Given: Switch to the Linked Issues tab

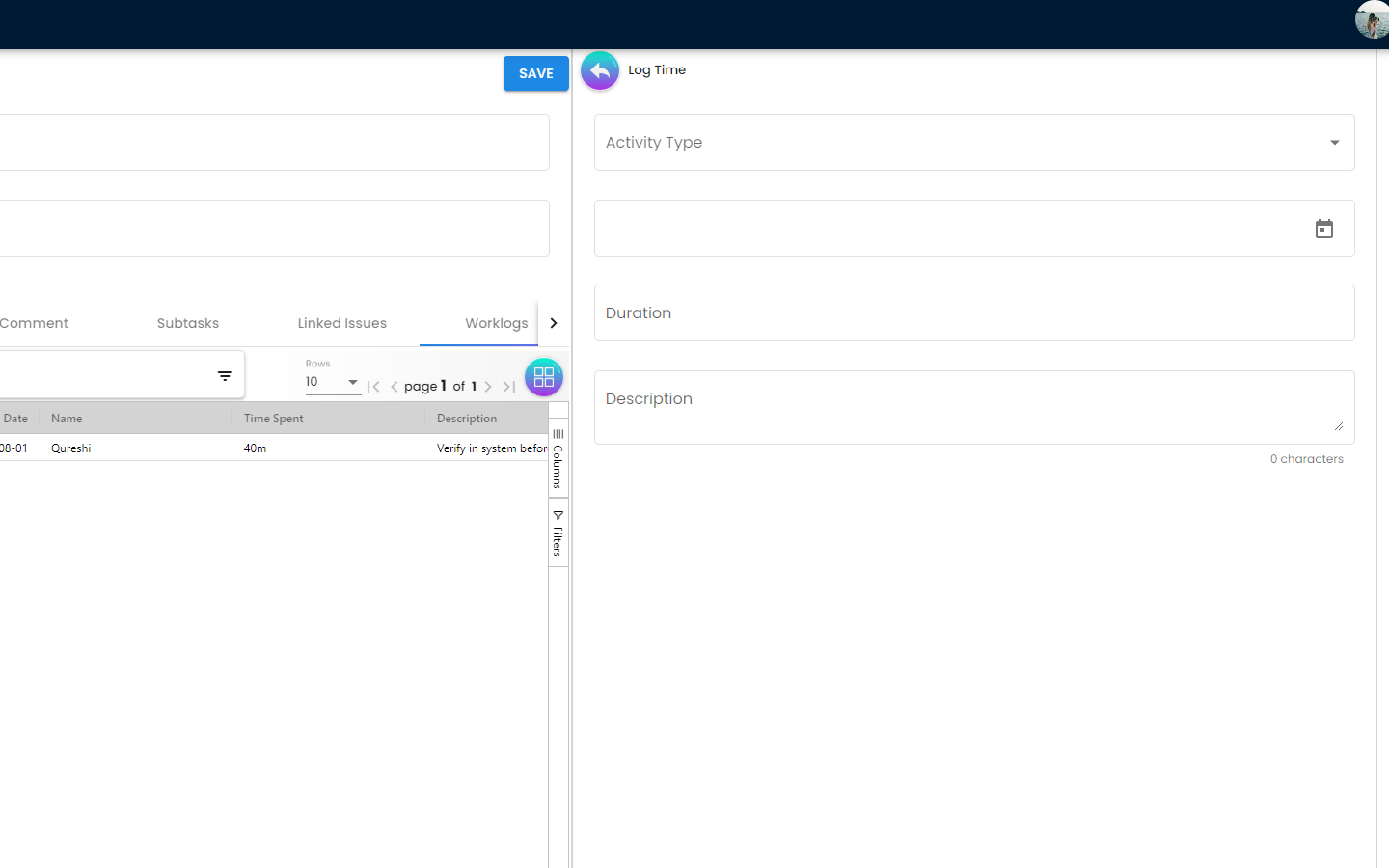Looking at the screenshot, I should point(341,324).
